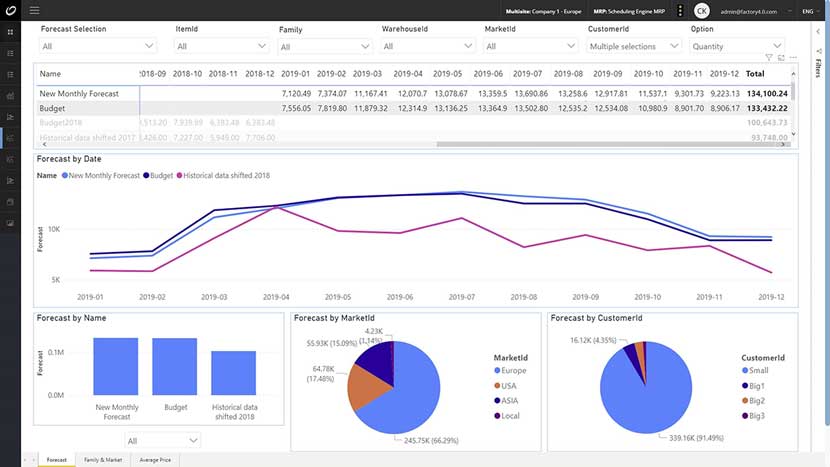Click the Name column header
Viewport: 830px width, 467px height.
(50, 74)
